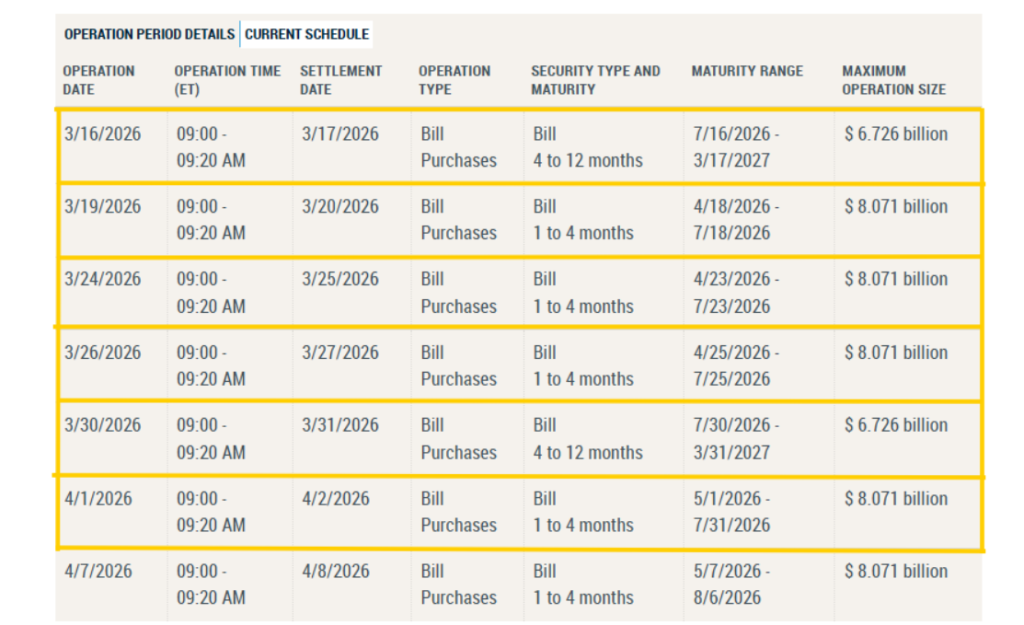The image size is (1024, 625).
Task: Click the SETTLEMENT DATE column header
Action: click(x=339, y=79)
